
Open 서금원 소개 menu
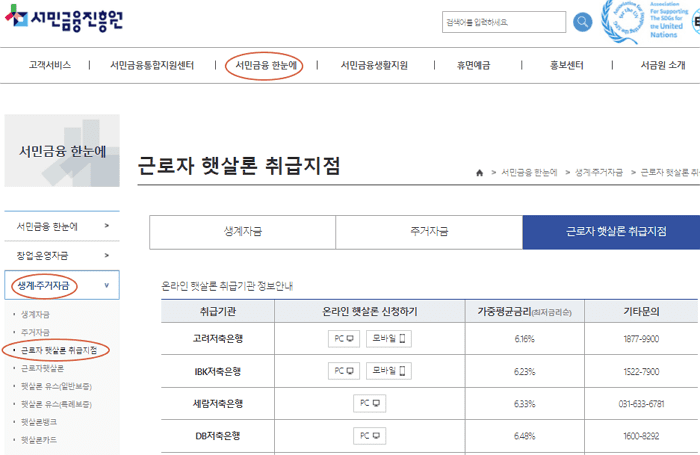pyautogui.click(x=663, y=65)
